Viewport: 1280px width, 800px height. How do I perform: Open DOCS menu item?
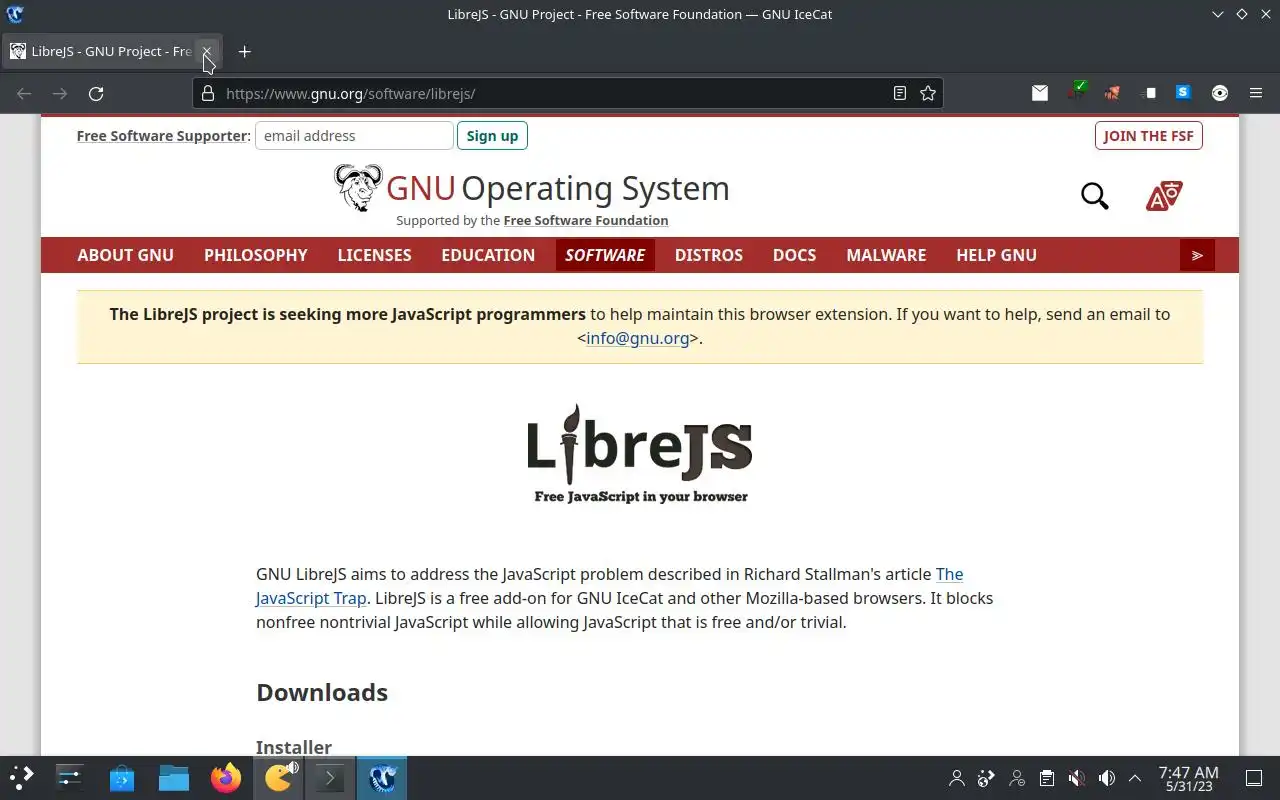[794, 255]
